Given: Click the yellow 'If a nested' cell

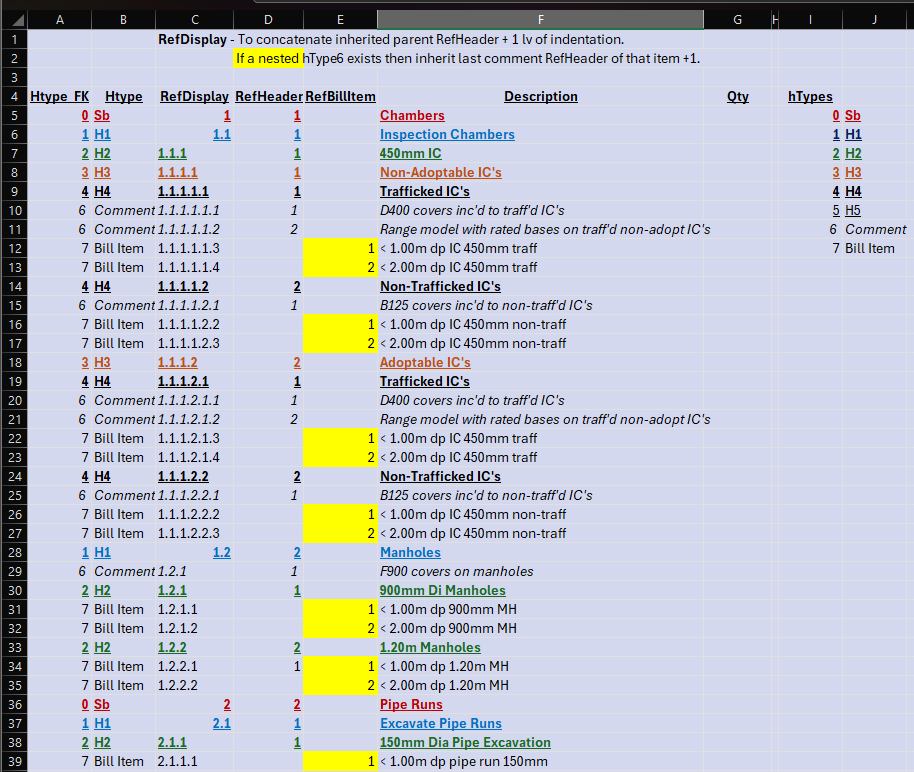Looking at the screenshot, I should coord(268,59).
